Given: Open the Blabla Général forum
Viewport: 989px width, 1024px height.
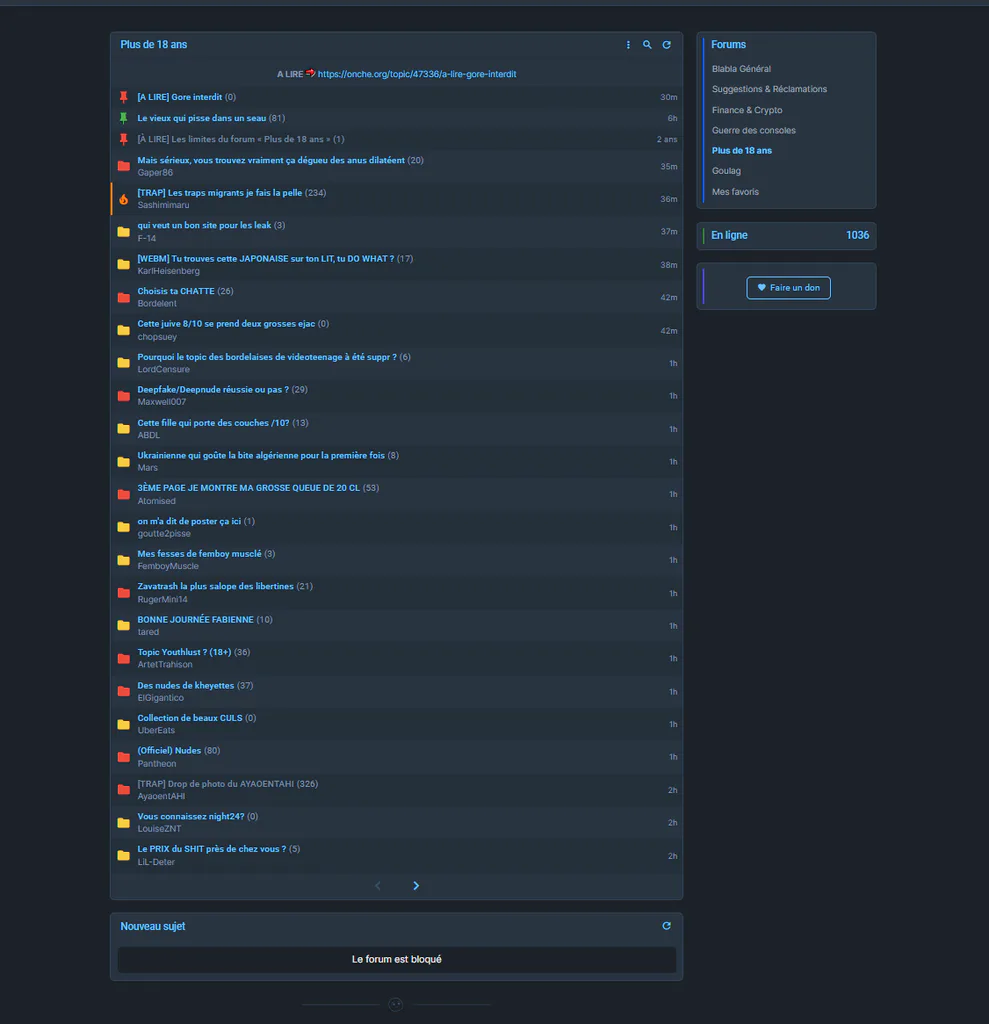Looking at the screenshot, I should tap(741, 69).
